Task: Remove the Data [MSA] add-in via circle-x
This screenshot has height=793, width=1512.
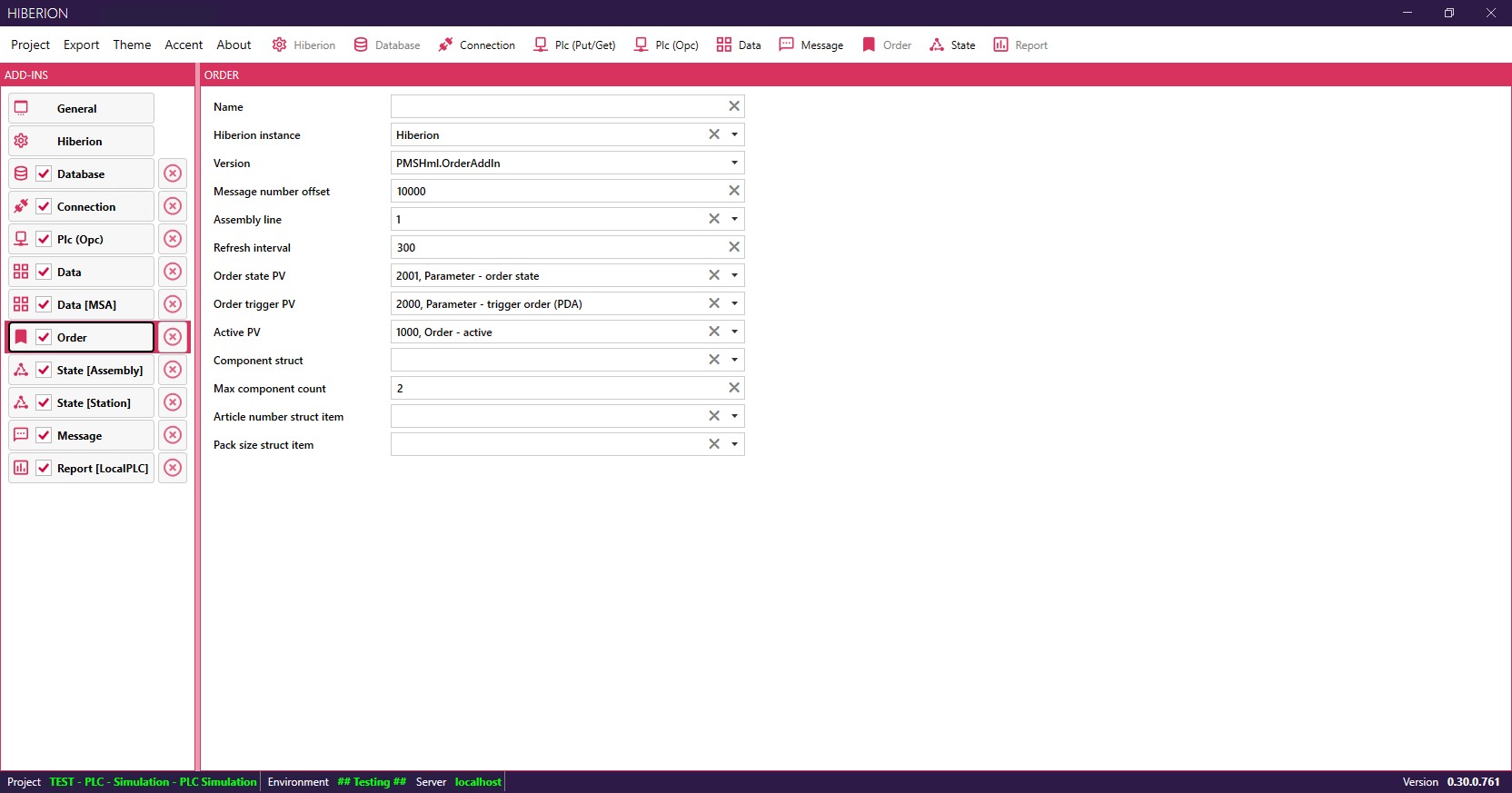Action: click(173, 304)
